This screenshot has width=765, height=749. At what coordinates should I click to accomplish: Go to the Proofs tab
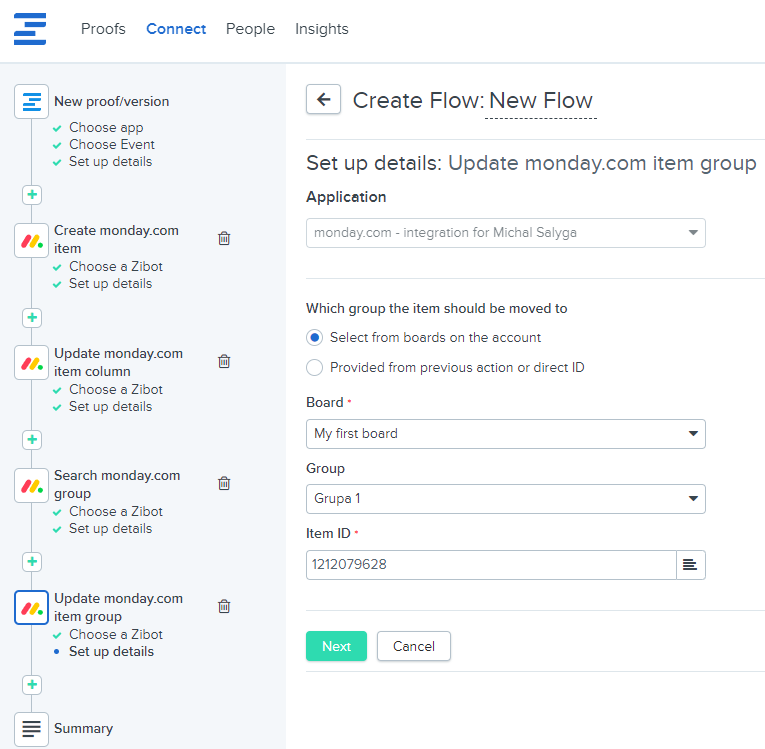103,29
